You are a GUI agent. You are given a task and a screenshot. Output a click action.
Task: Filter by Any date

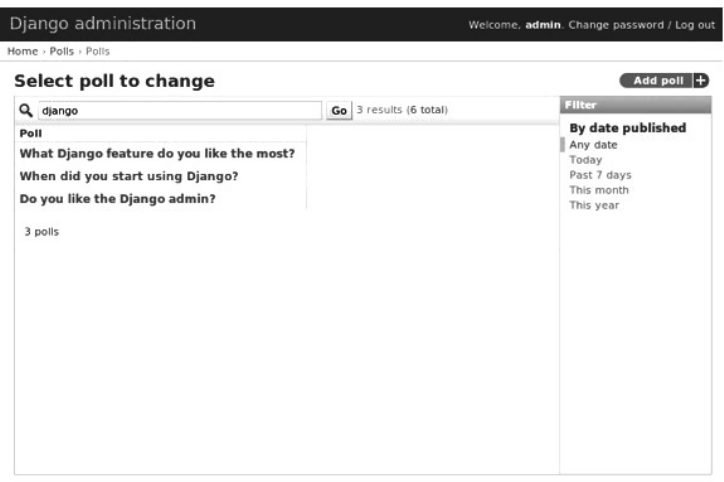pos(593,145)
